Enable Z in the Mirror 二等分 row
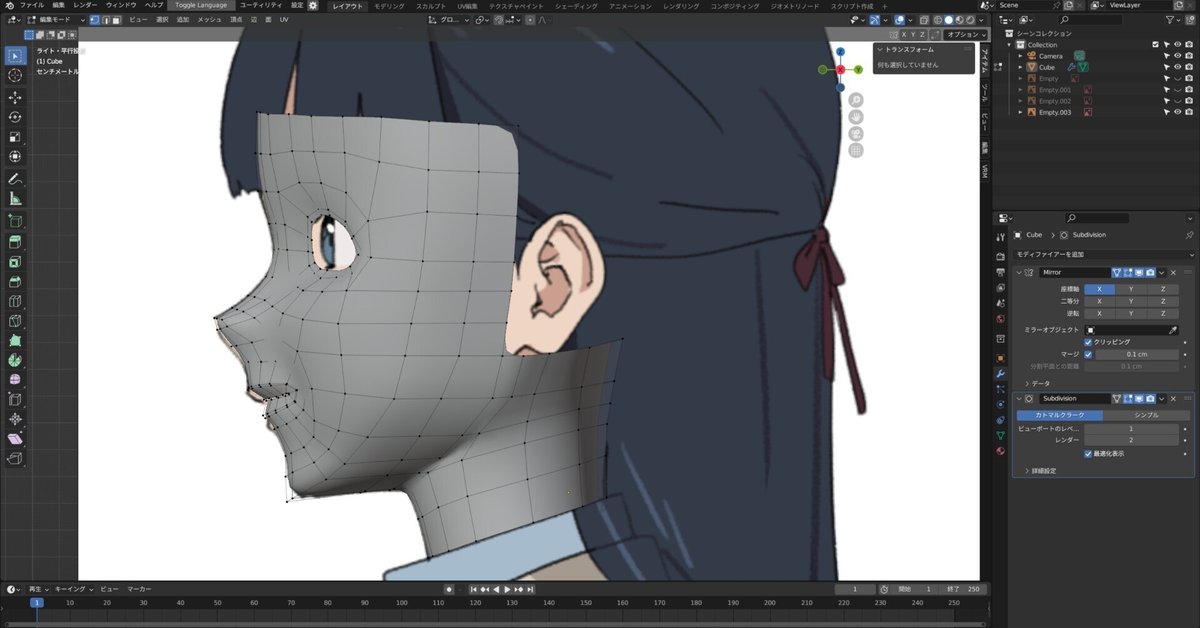The height and width of the screenshot is (628, 1200). pyautogui.click(x=1163, y=301)
